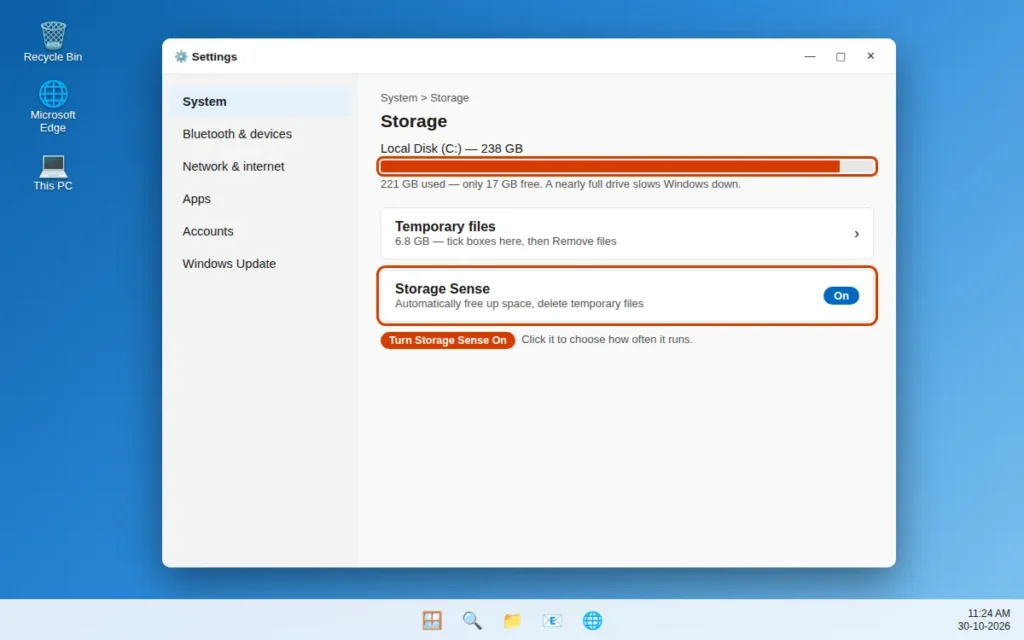
Task: Open the Recycle Bin desktop icon
Action: click(x=53, y=42)
